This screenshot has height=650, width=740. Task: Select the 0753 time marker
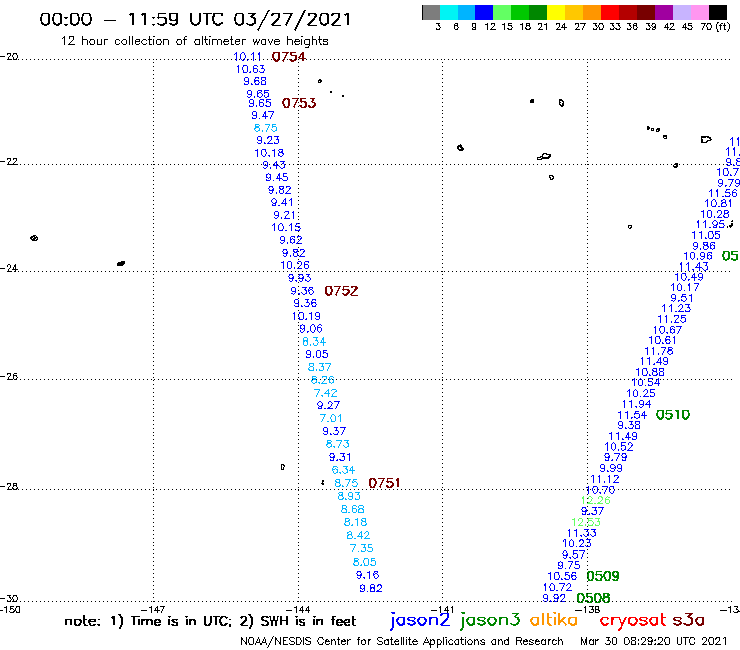(299, 103)
